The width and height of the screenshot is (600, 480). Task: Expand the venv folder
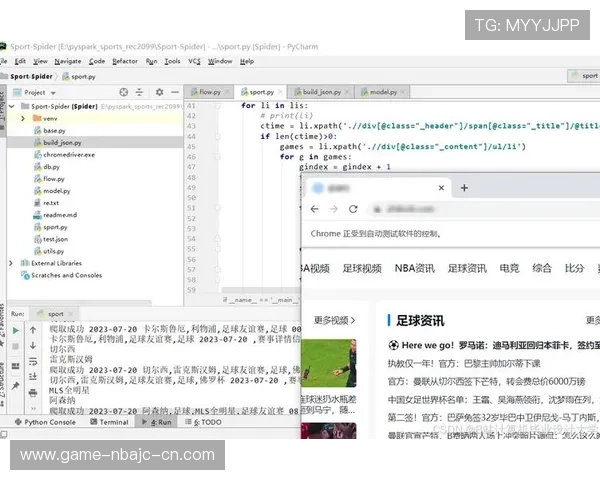(23, 118)
